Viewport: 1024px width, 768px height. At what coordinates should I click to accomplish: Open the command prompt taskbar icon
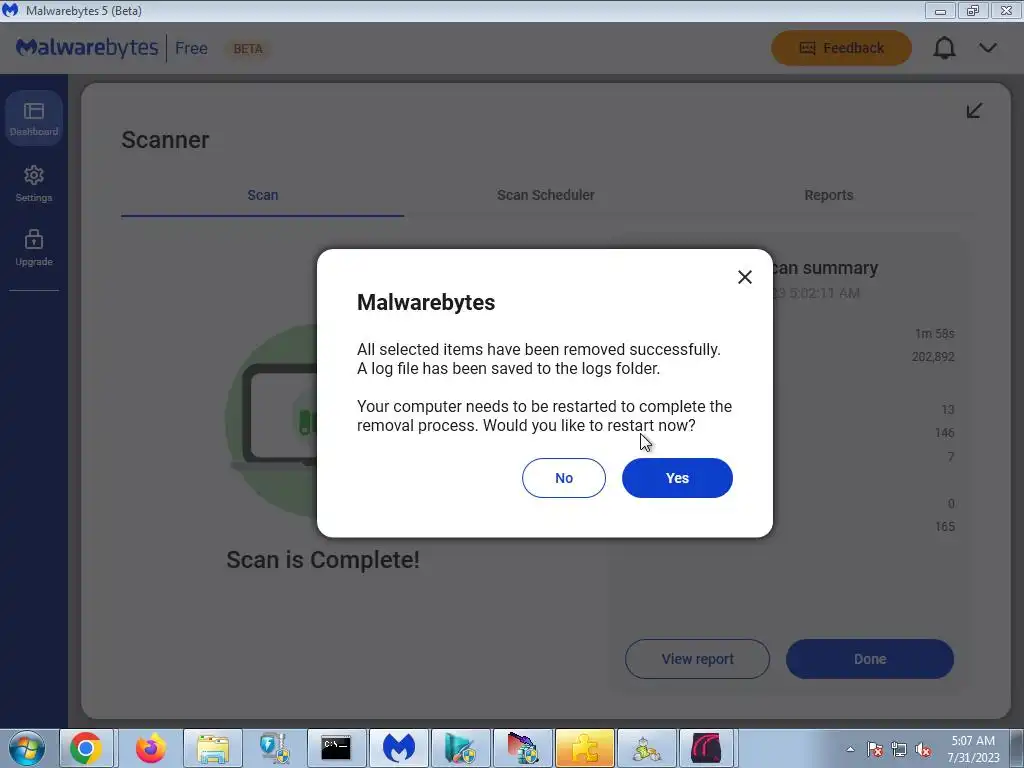click(336, 748)
